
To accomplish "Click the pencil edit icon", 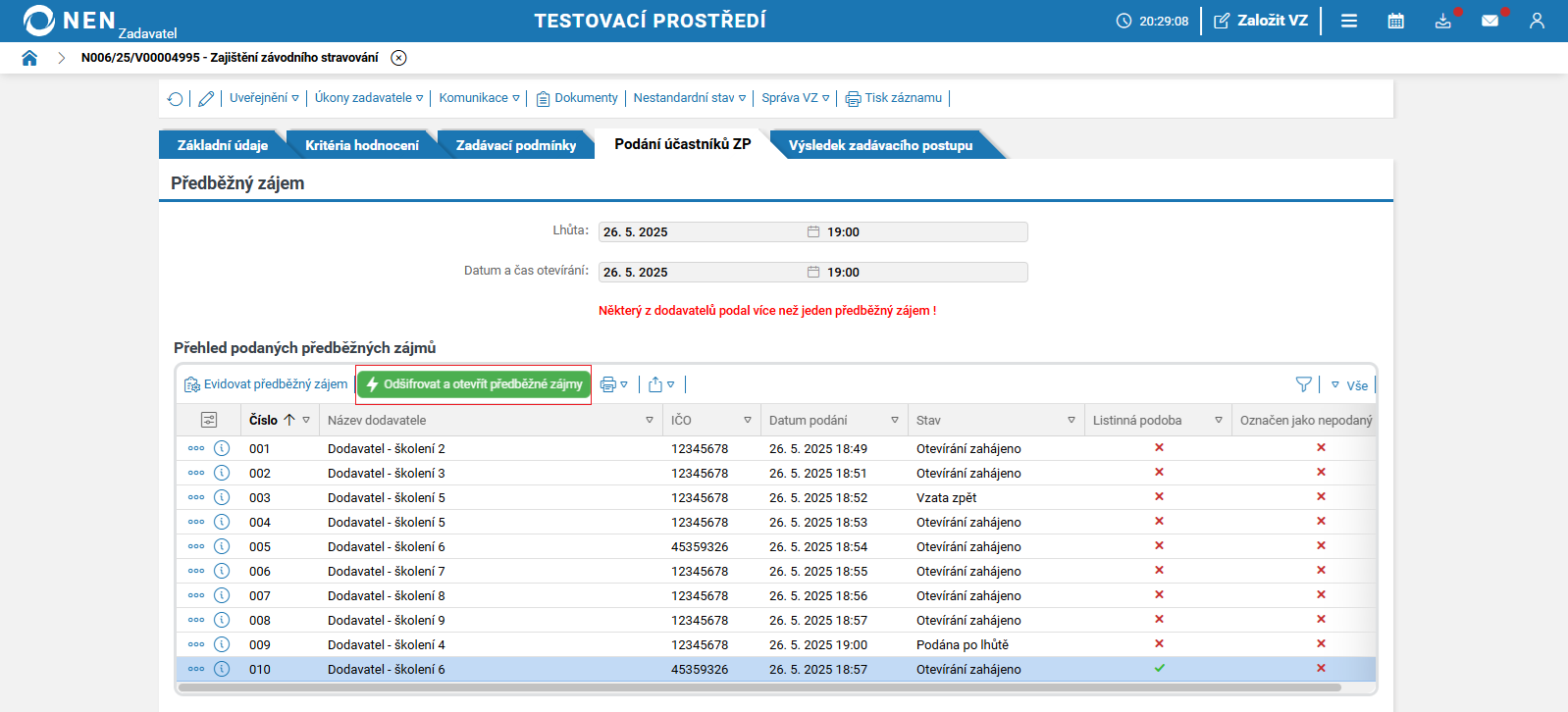I will pyautogui.click(x=206, y=98).
